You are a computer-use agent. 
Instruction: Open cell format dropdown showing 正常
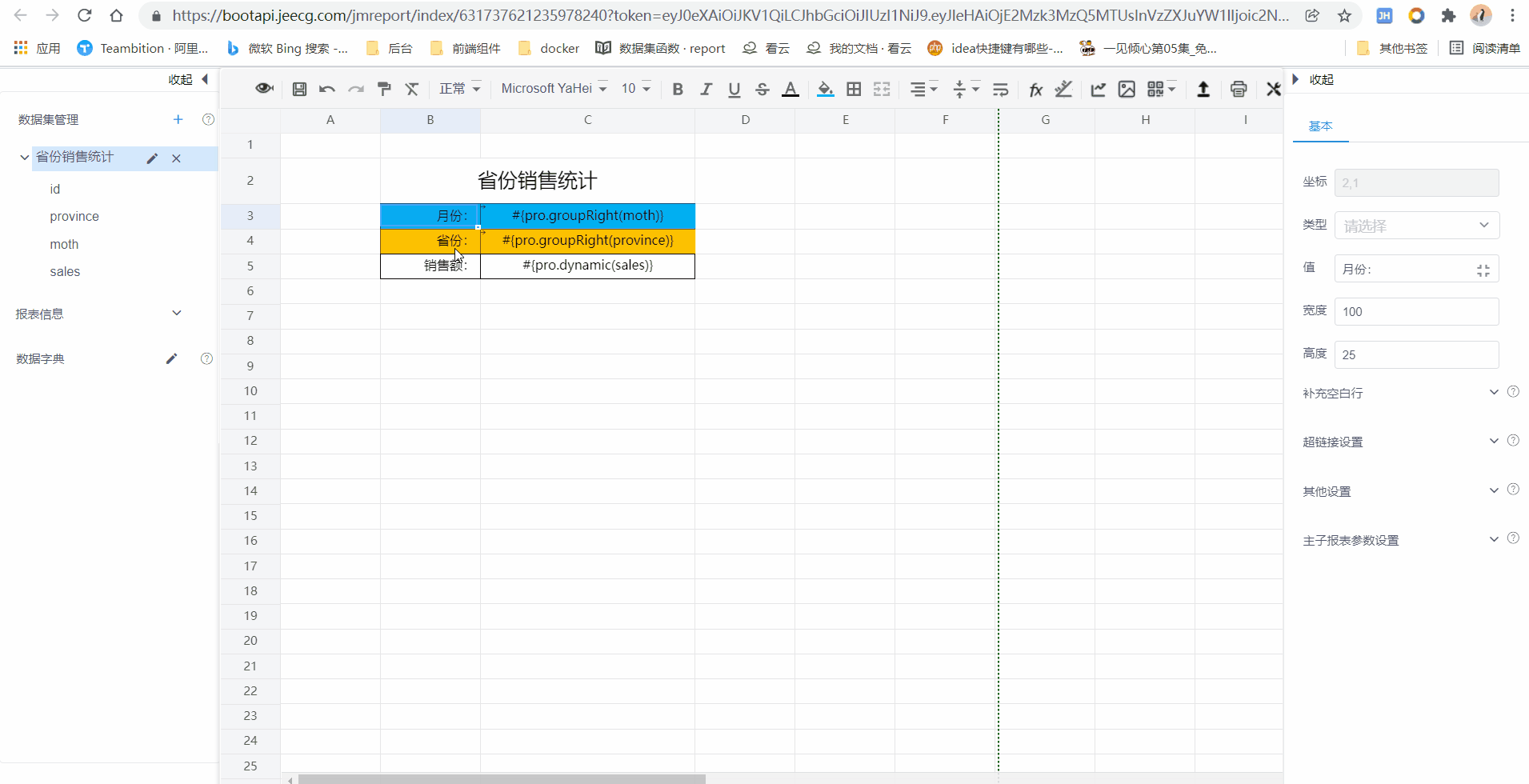[x=459, y=88]
